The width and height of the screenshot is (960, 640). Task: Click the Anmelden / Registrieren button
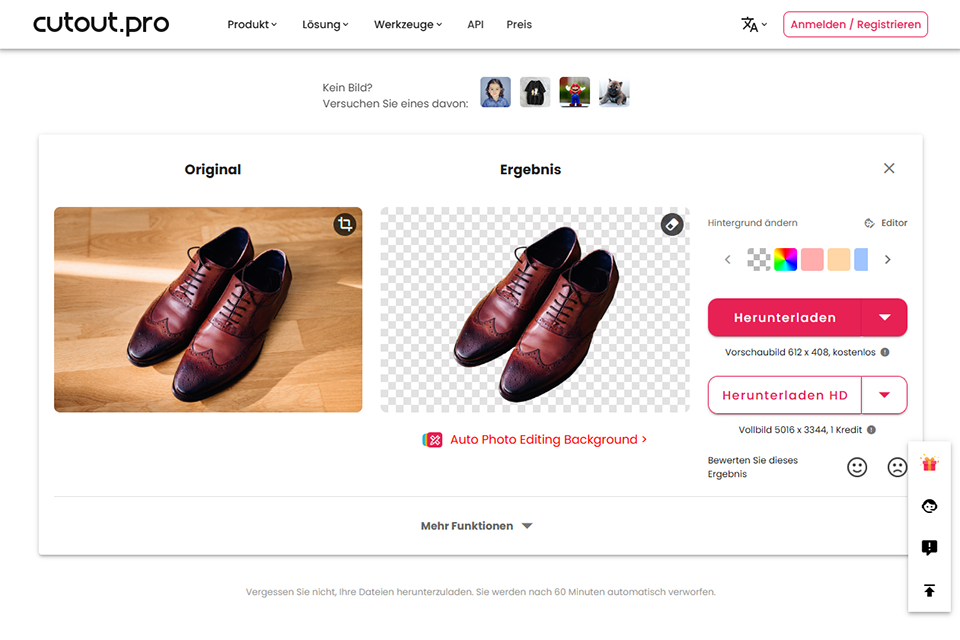tap(855, 24)
